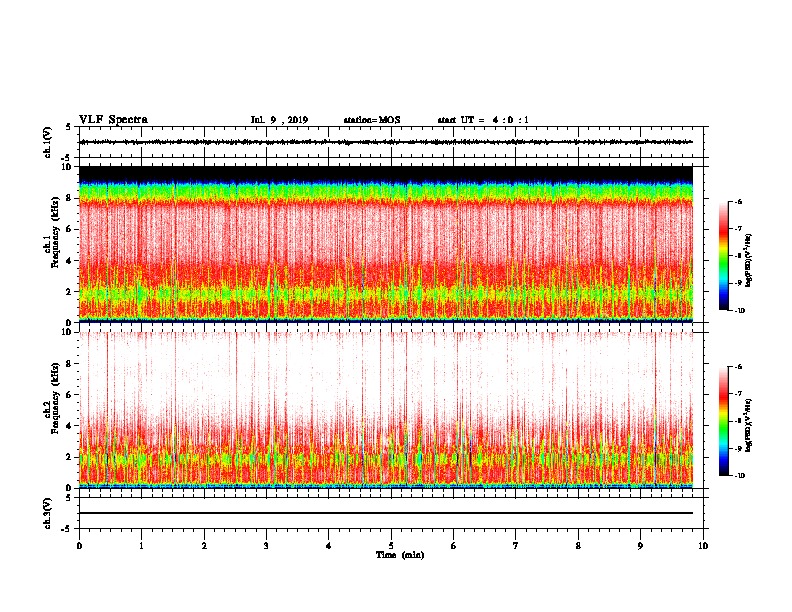The image size is (792, 612).
Task: Click the "-6" tick on ch.1 color bar
Action: (x=738, y=201)
